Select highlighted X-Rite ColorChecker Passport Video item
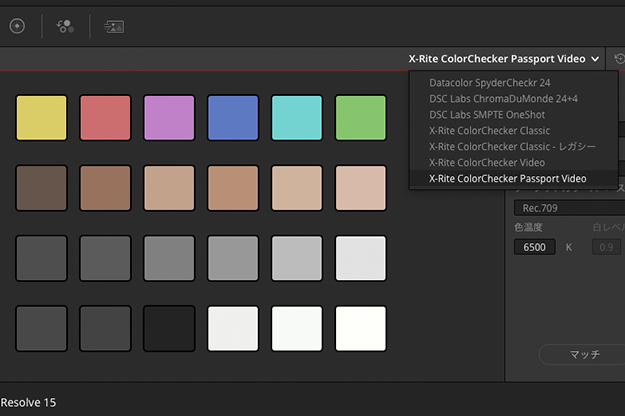 (507, 178)
